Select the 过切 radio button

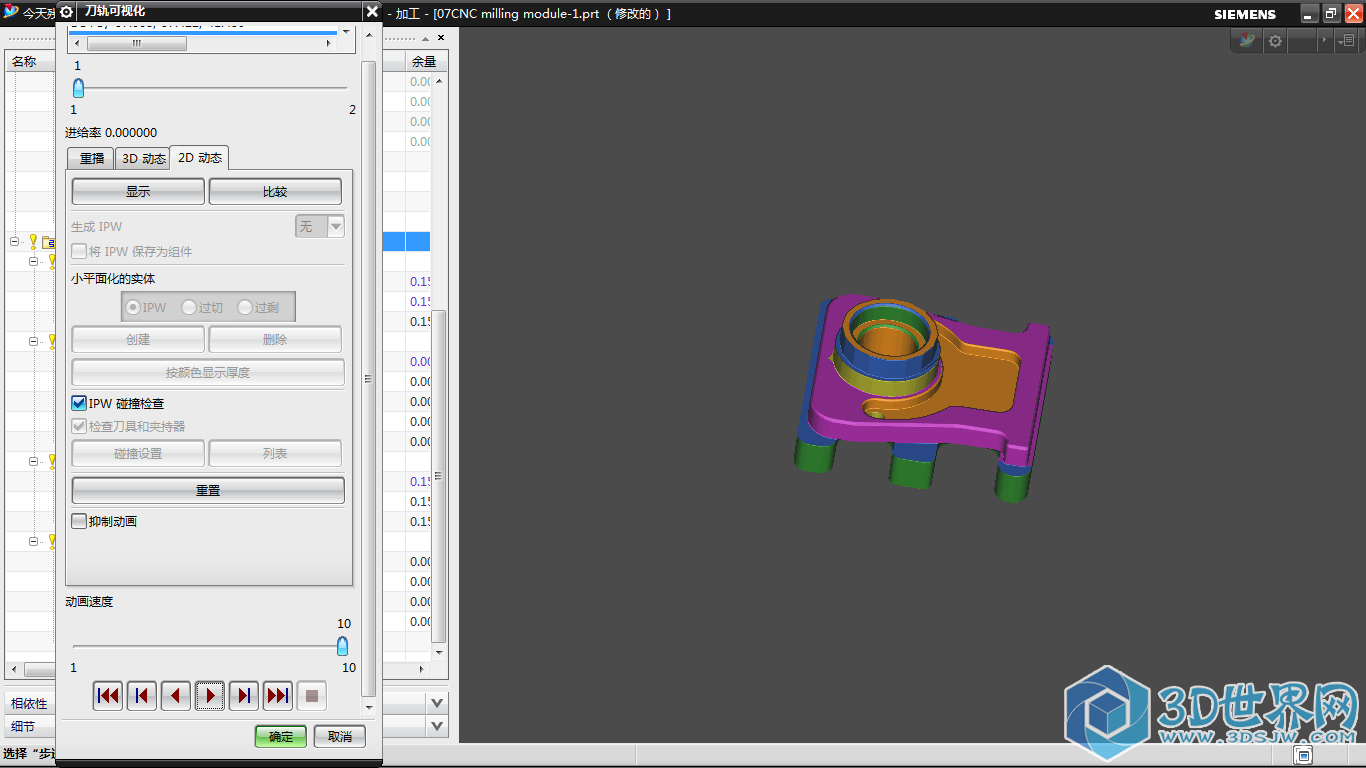(189, 307)
